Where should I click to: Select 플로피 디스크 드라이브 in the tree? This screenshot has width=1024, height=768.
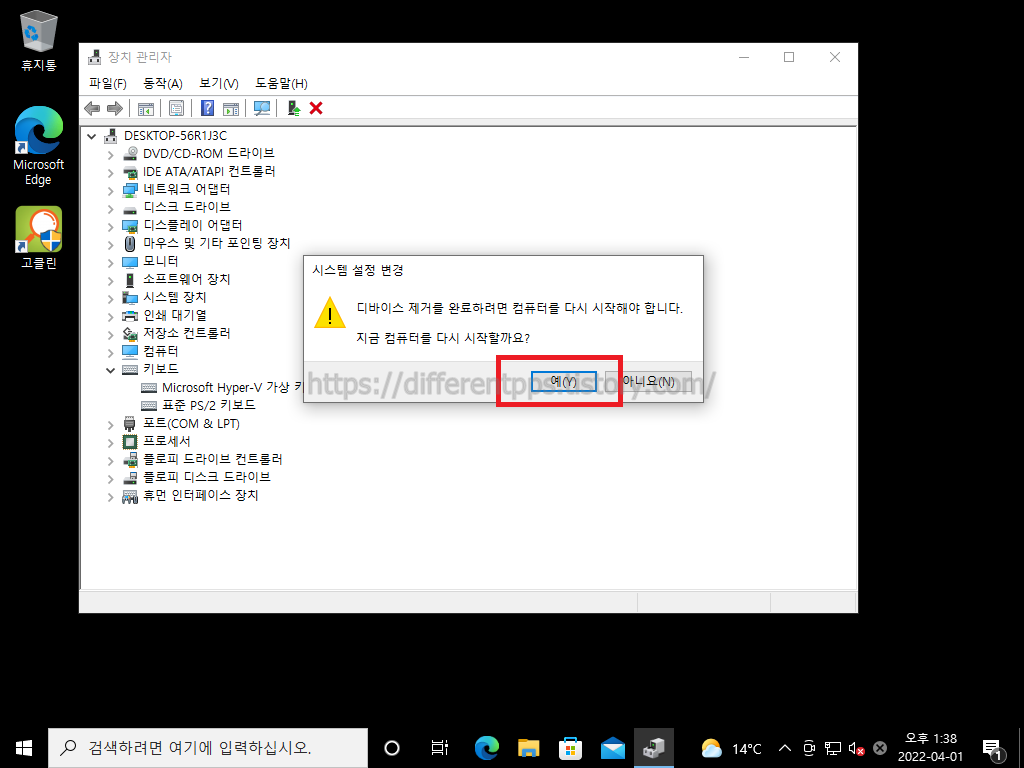[206, 477]
